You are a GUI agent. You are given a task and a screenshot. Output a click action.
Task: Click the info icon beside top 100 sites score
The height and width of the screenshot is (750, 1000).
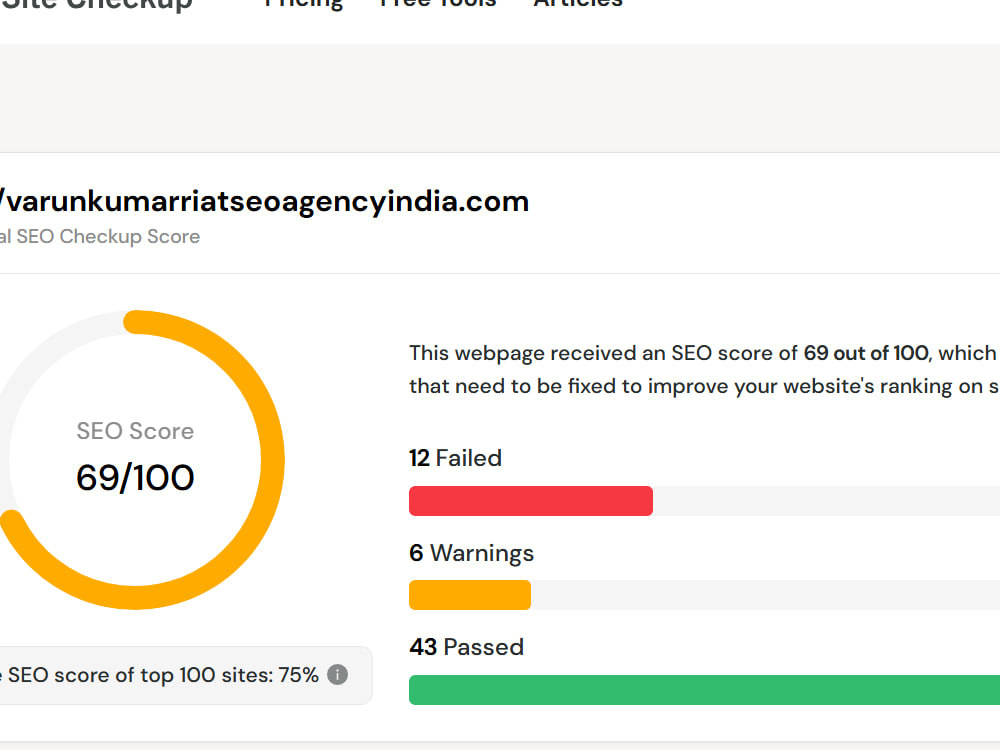(337, 675)
